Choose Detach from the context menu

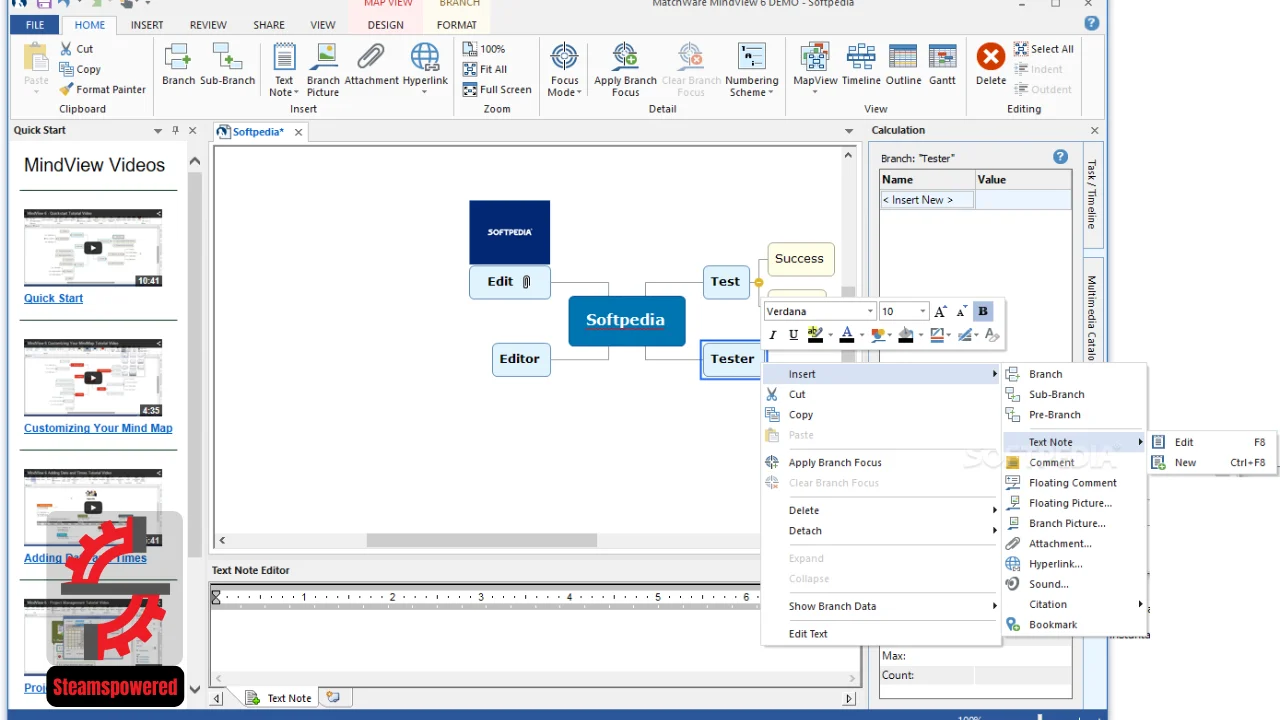pos(881,530)
